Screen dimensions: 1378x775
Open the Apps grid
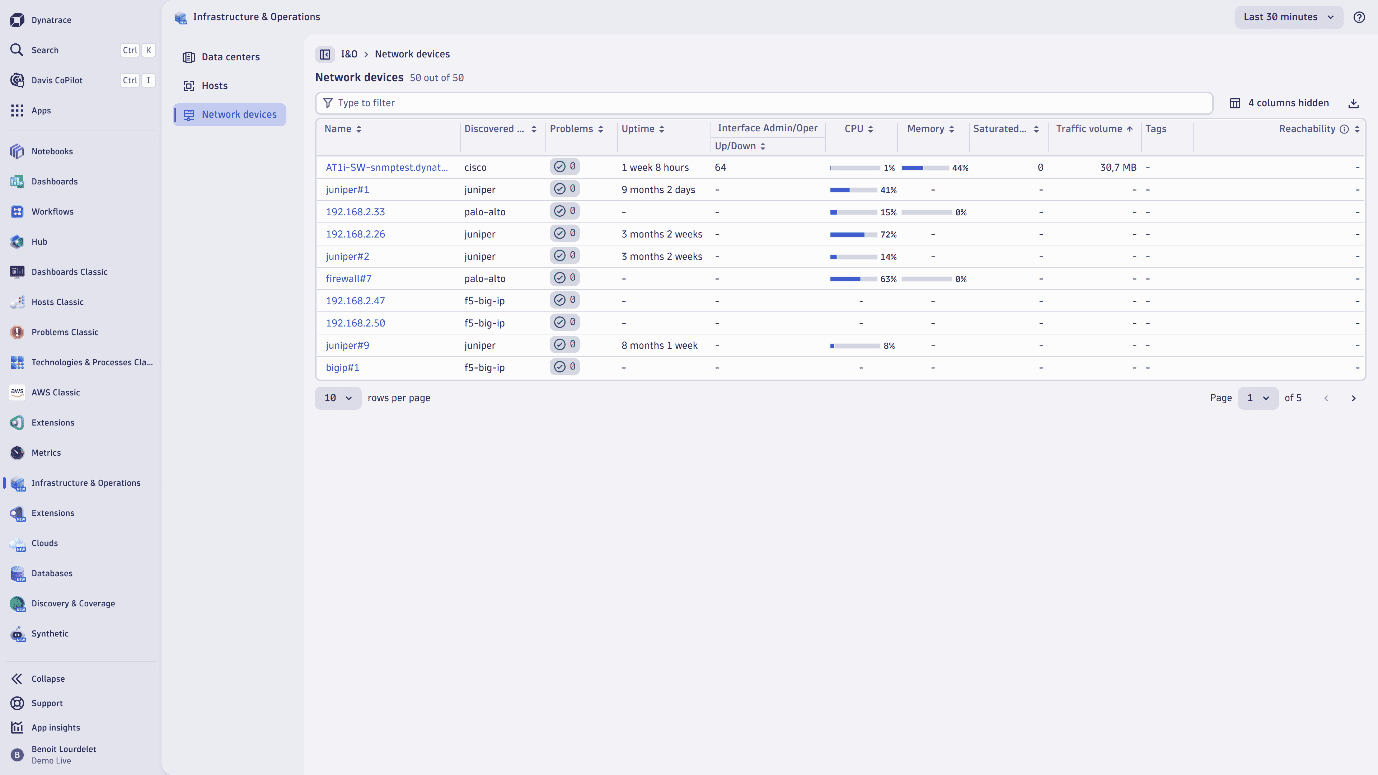click(x=41, y=111)
